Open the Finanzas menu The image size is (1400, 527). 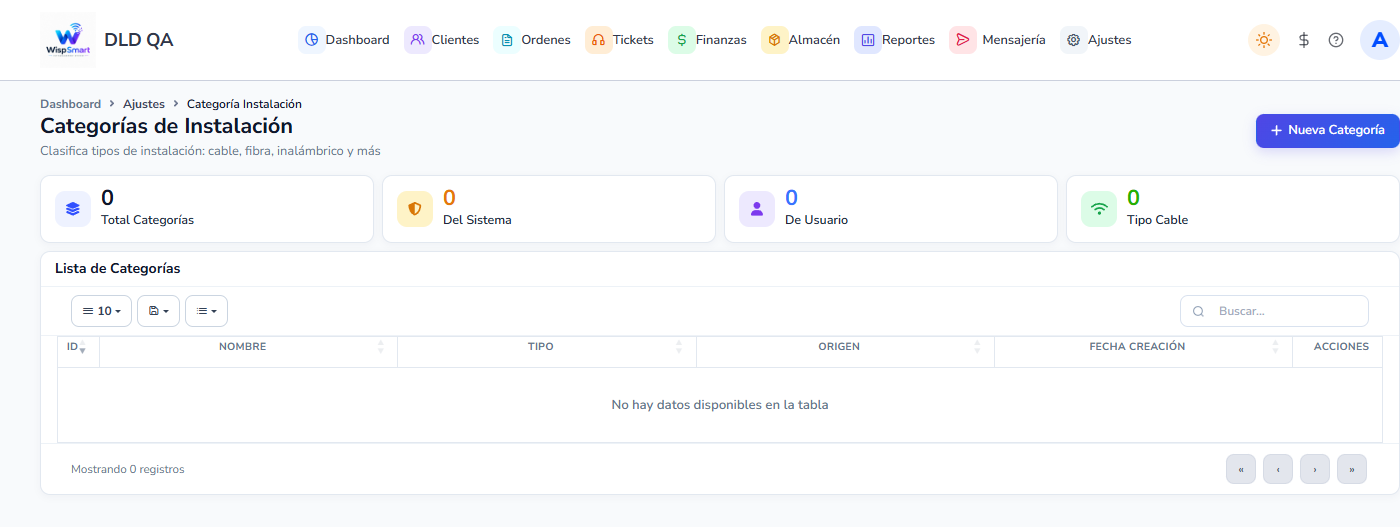click(708, 40)
